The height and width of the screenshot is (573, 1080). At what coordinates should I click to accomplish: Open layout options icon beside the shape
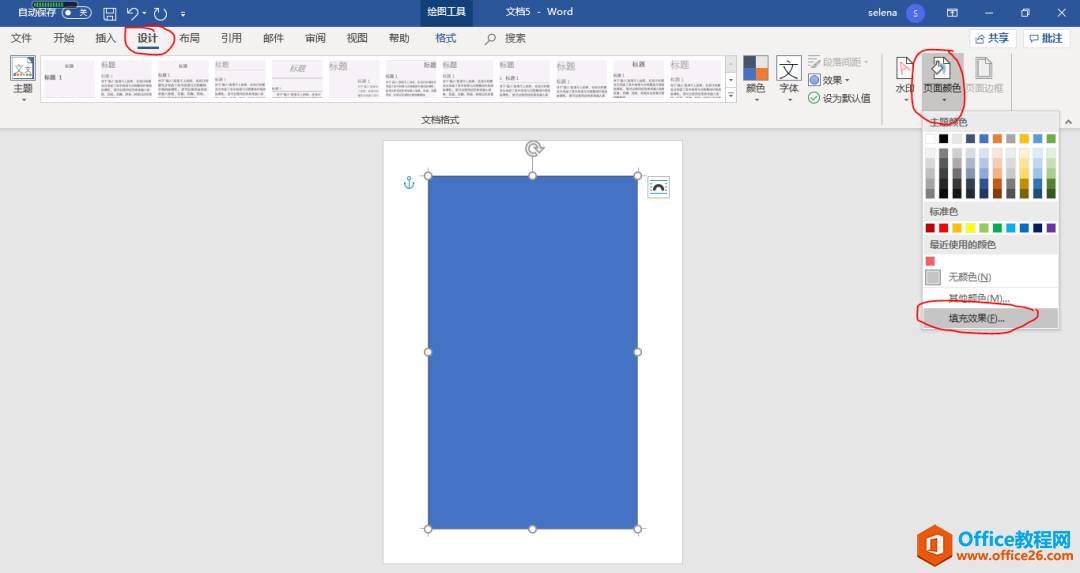tap(658, 187)
